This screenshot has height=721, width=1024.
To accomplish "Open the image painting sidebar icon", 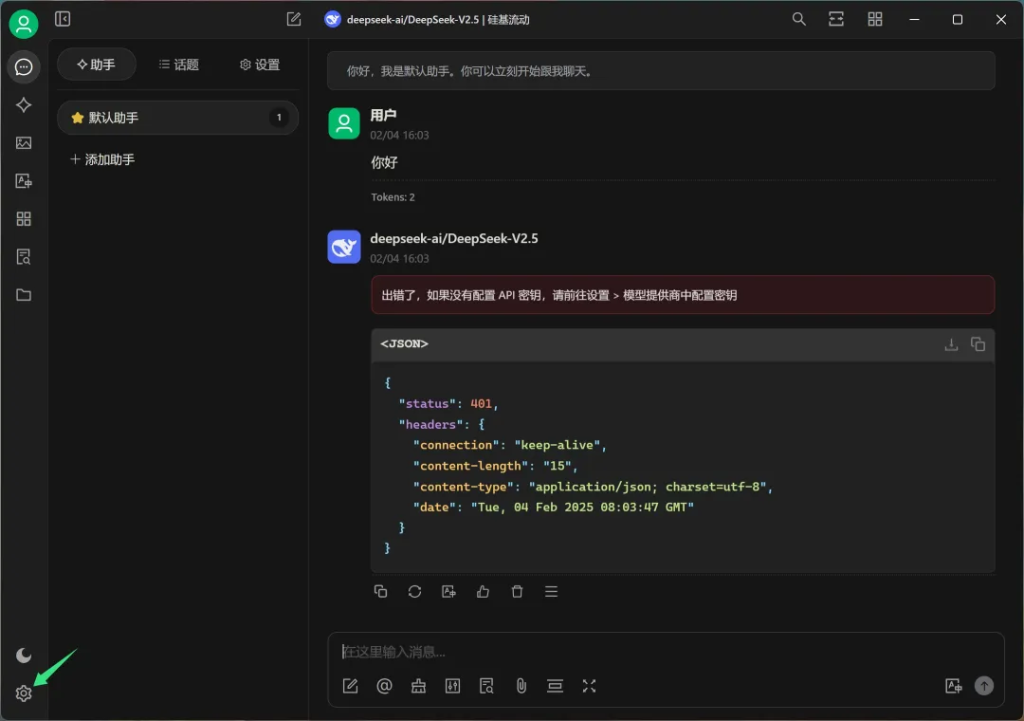I will [24, 142].
